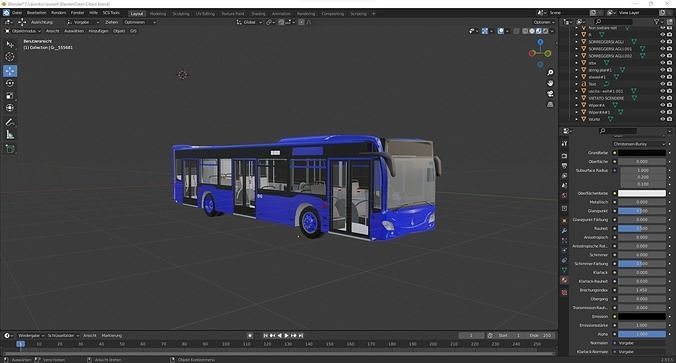The width and height of the screenshot is (676, 363).
Task: Open the SCS Tools menu
Action: [111, 13]
